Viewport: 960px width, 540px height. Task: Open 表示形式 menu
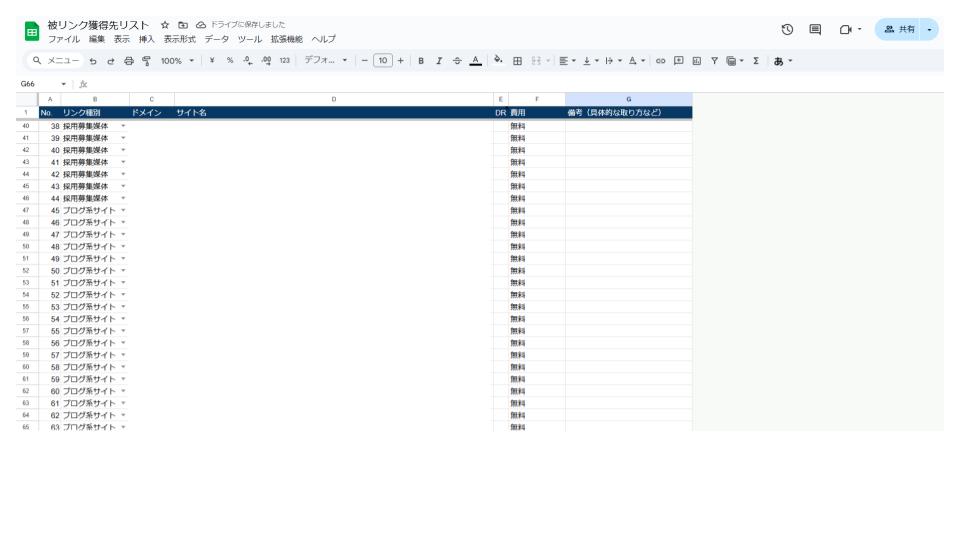point(179,39)
